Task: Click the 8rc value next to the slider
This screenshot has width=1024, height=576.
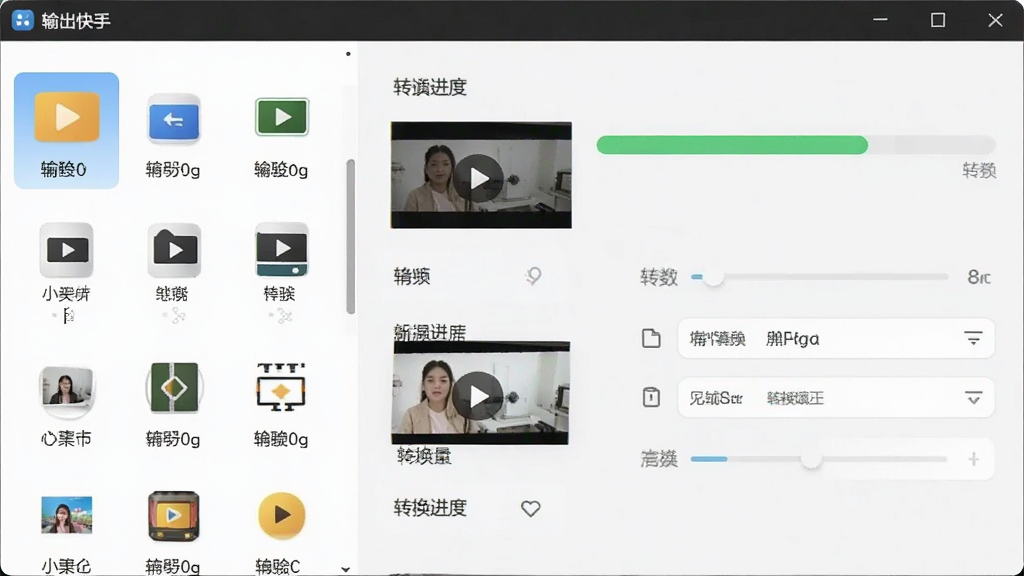Action: (978, 278)
